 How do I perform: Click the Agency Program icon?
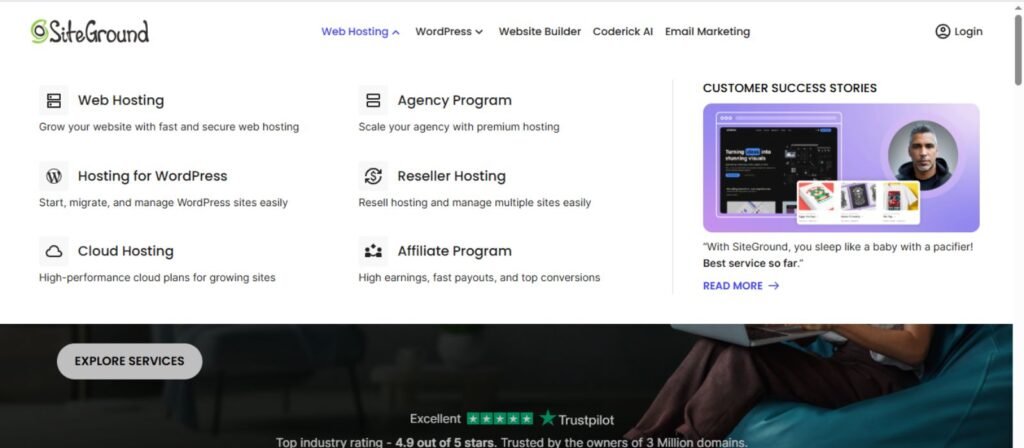(373, 101)
